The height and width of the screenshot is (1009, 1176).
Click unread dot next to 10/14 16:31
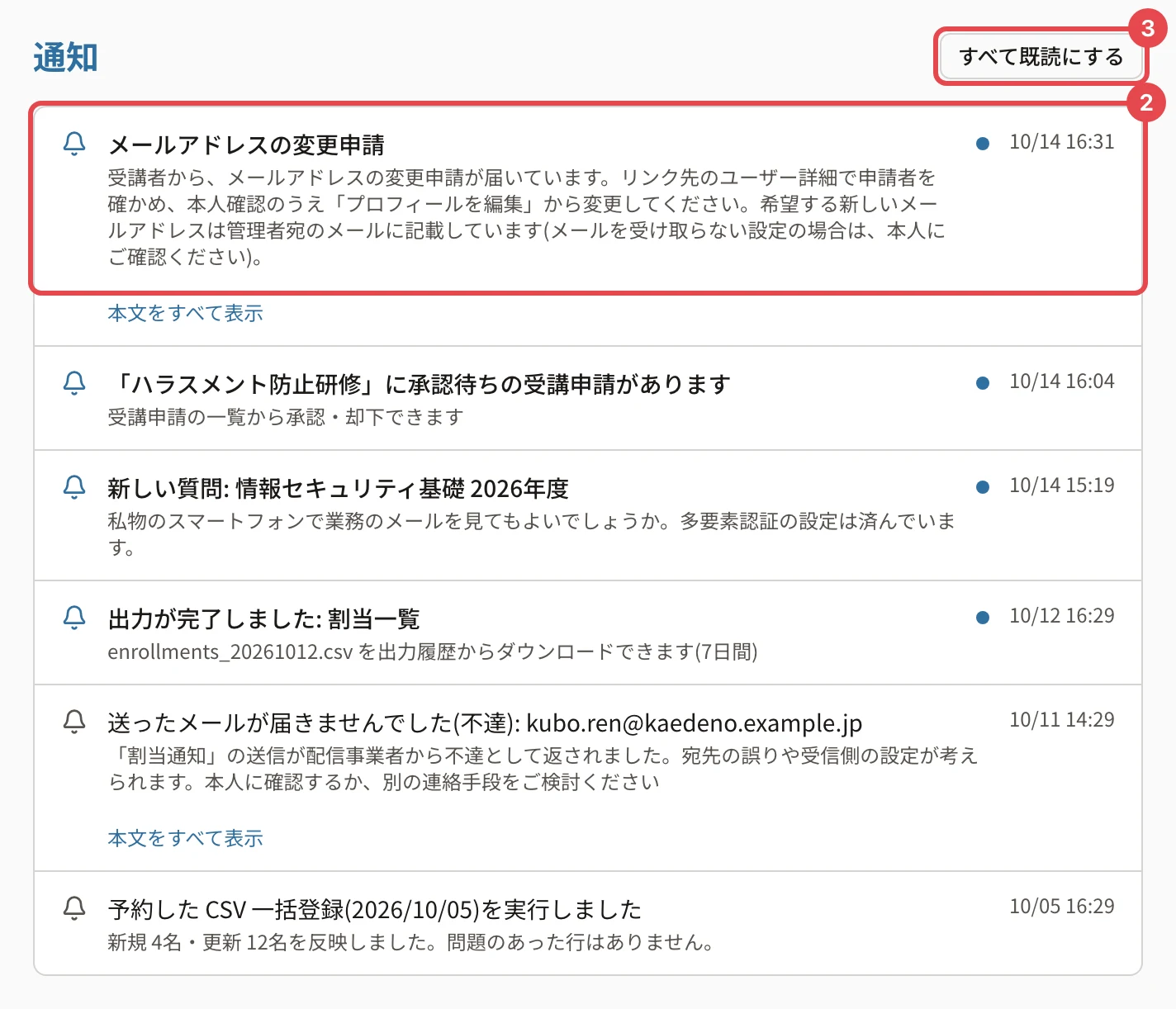pyautogui.click(x=983, y=144)
